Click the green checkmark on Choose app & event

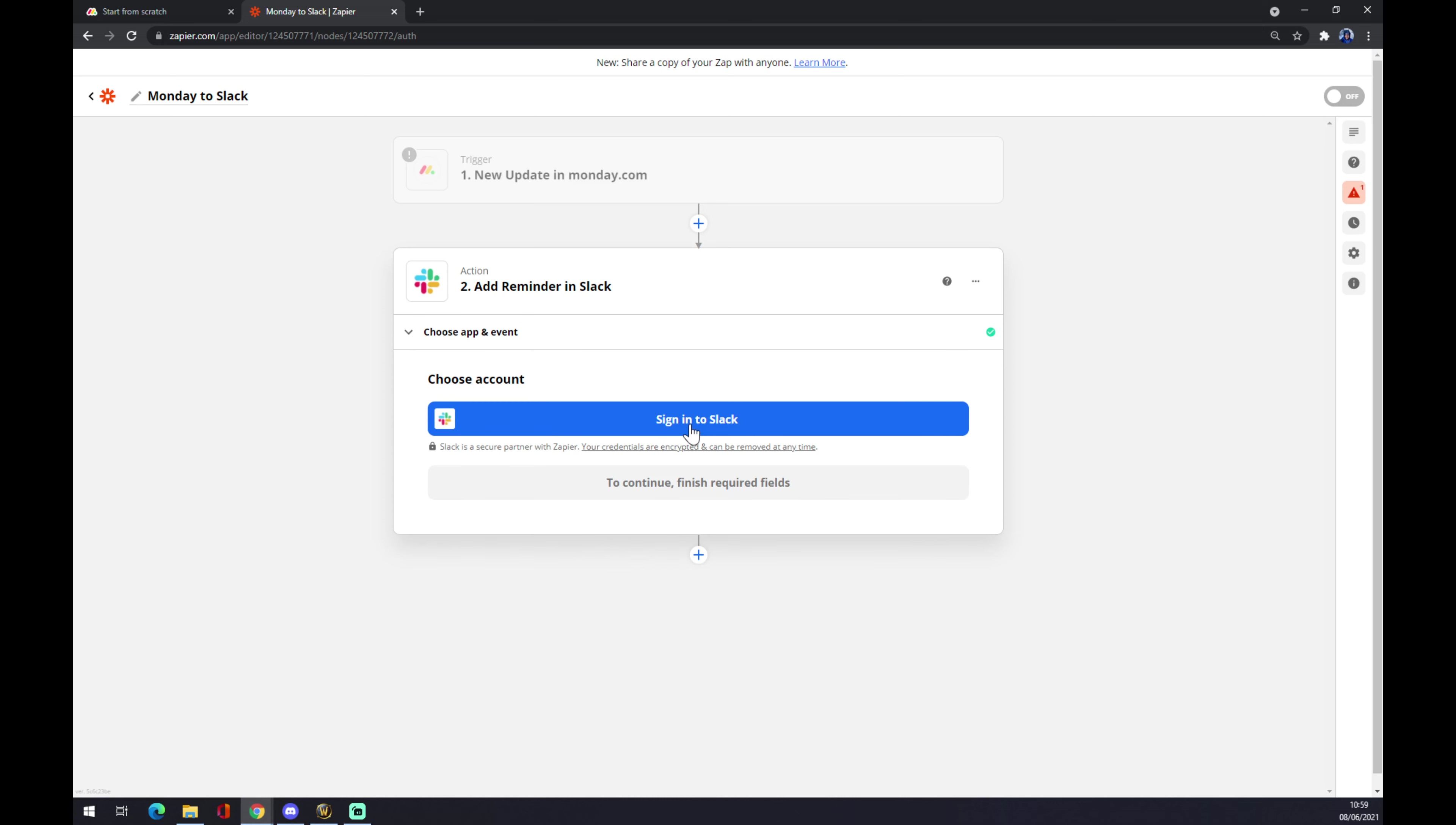point(990,332)
